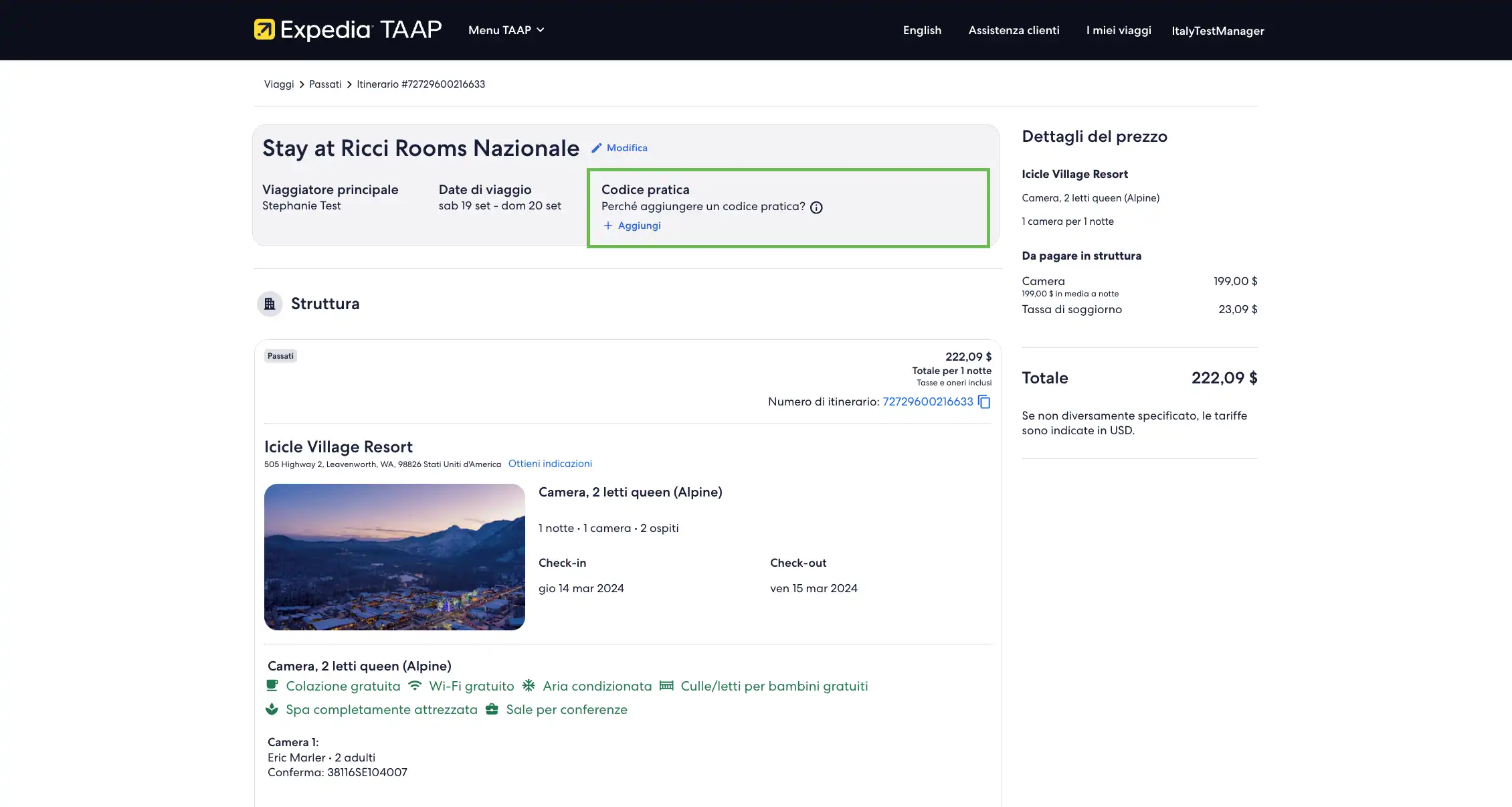Click traveler name Stephanie Test
Image resolution: width=1512 pixels, height=807 pixels.
[302, 206]
